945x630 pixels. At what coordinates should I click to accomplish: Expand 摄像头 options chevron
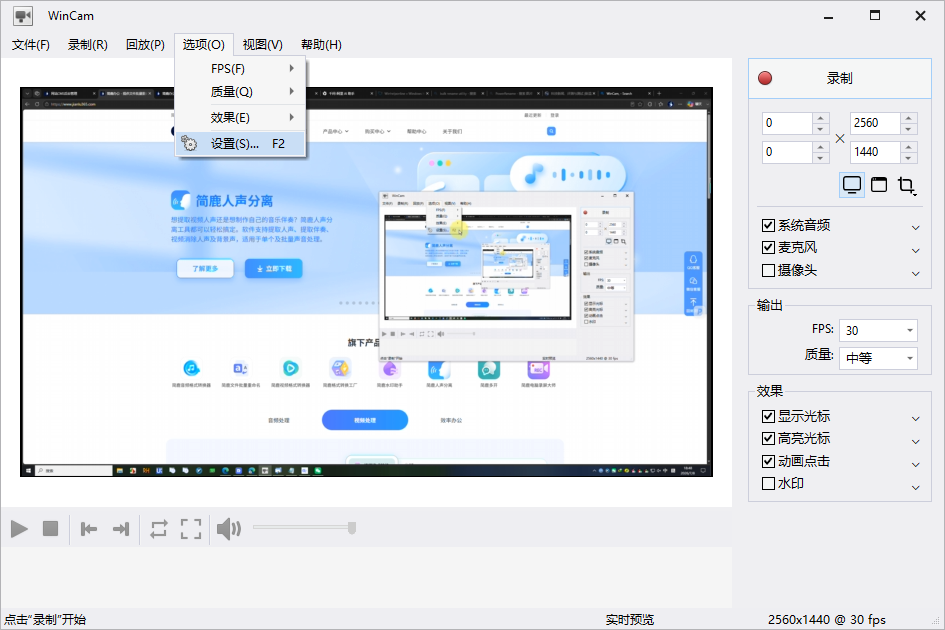[x=915, y=273]
